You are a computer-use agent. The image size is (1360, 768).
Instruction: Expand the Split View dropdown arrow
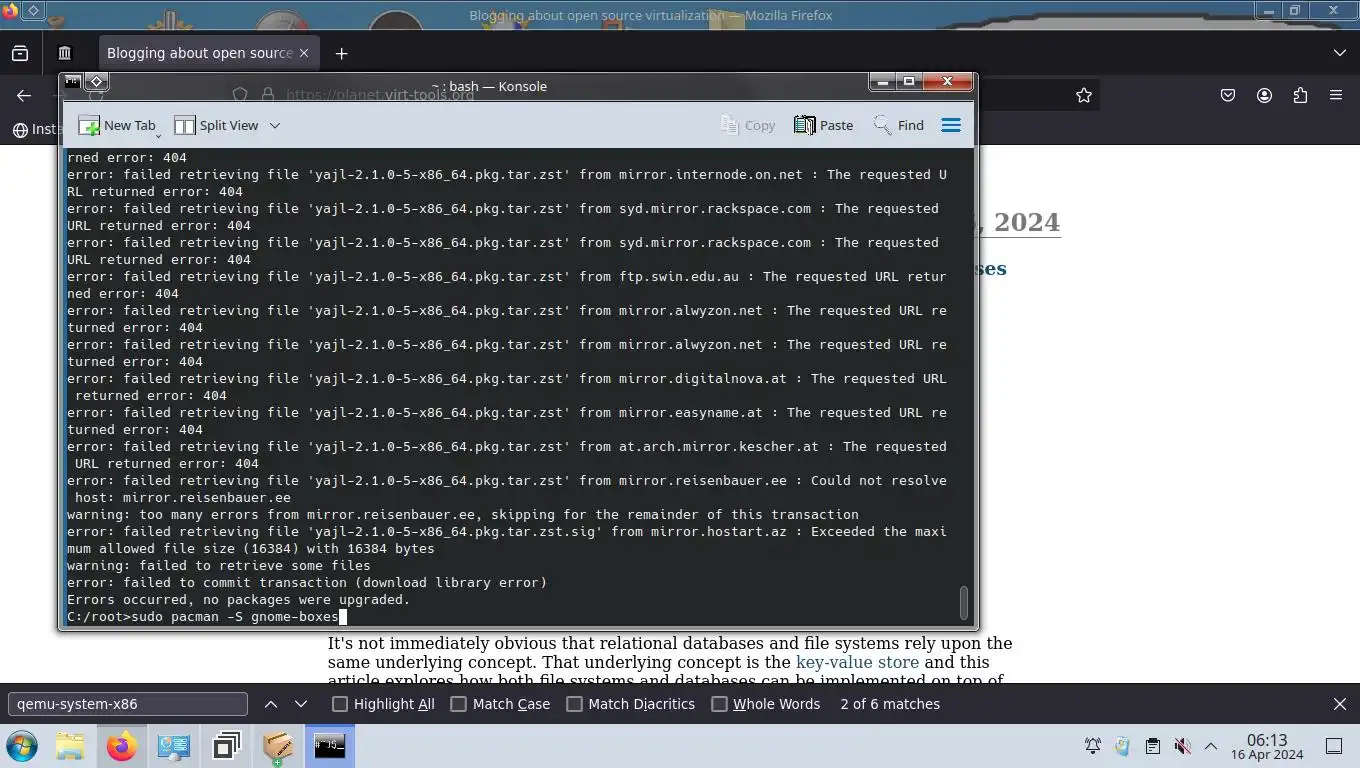click(275, 125)
